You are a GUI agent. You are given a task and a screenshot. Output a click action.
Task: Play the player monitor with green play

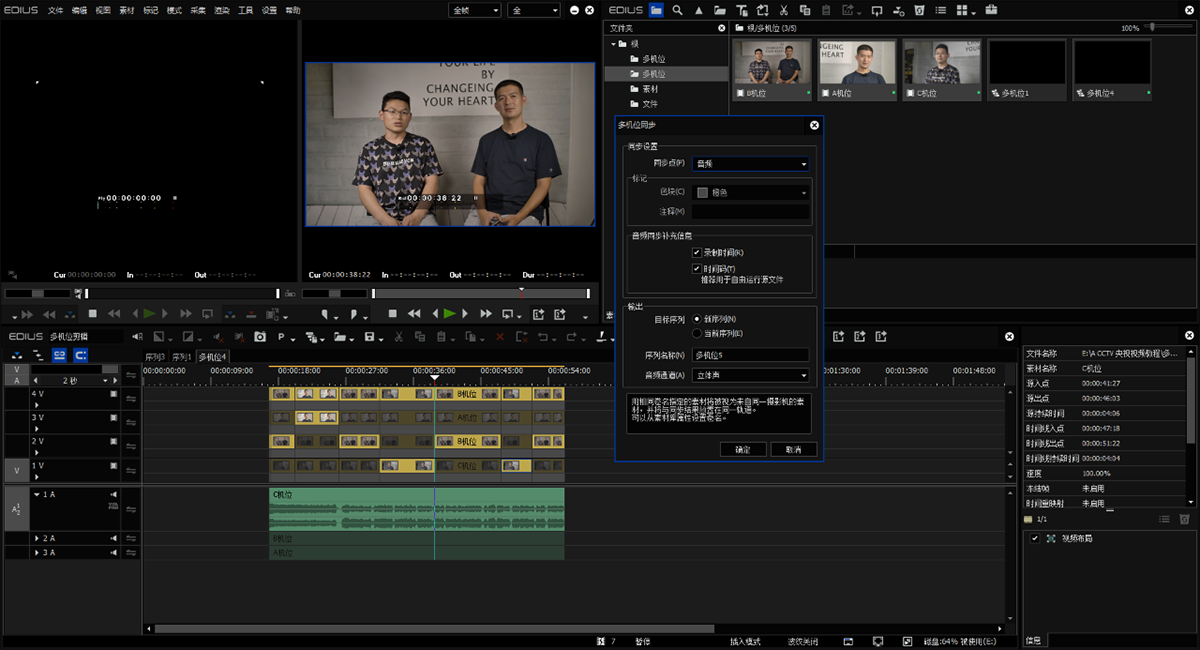[x=149, y=313]
